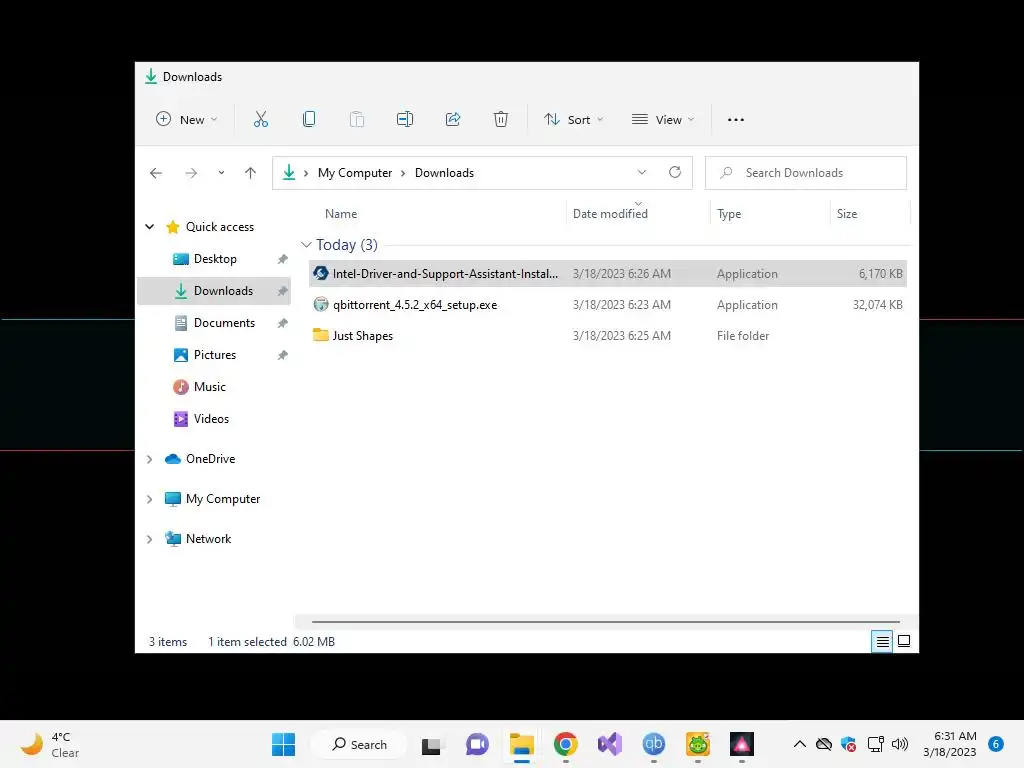Click Downloads in address breadcrumb
This screenshot has height=768, width=1024.
point(444,173)
